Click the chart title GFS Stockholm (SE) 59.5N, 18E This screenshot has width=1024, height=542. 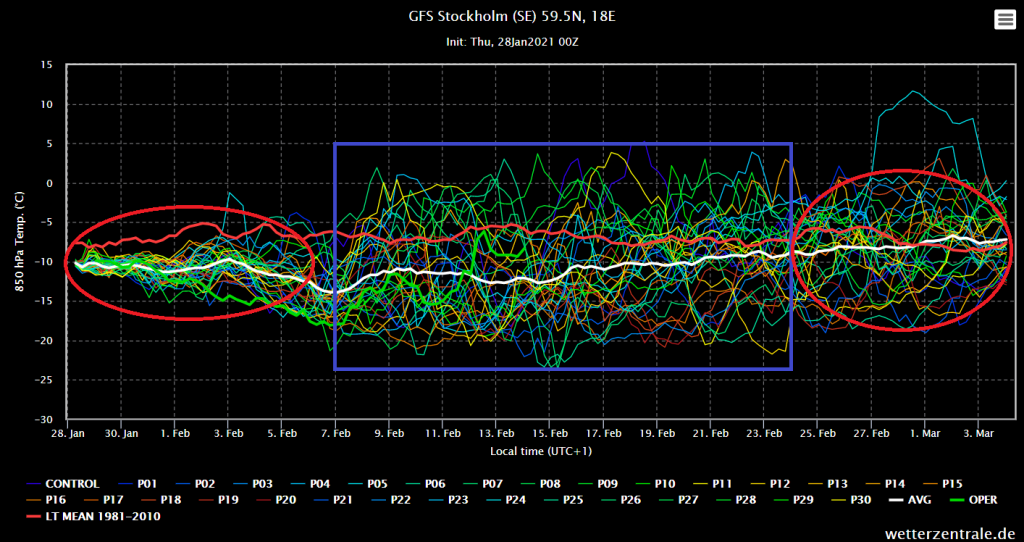click(511, 15)
